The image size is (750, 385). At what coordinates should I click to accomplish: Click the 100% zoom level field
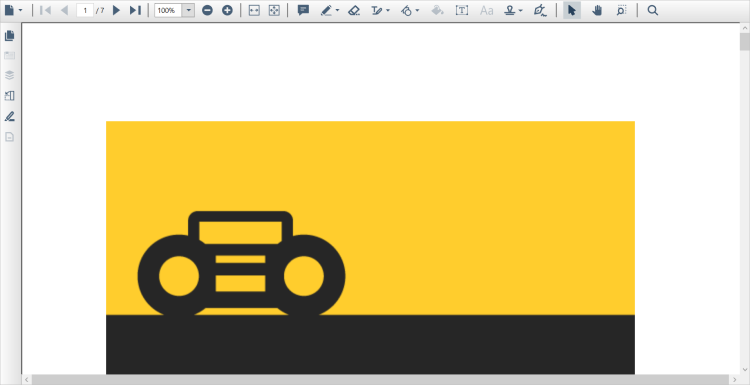168,10
